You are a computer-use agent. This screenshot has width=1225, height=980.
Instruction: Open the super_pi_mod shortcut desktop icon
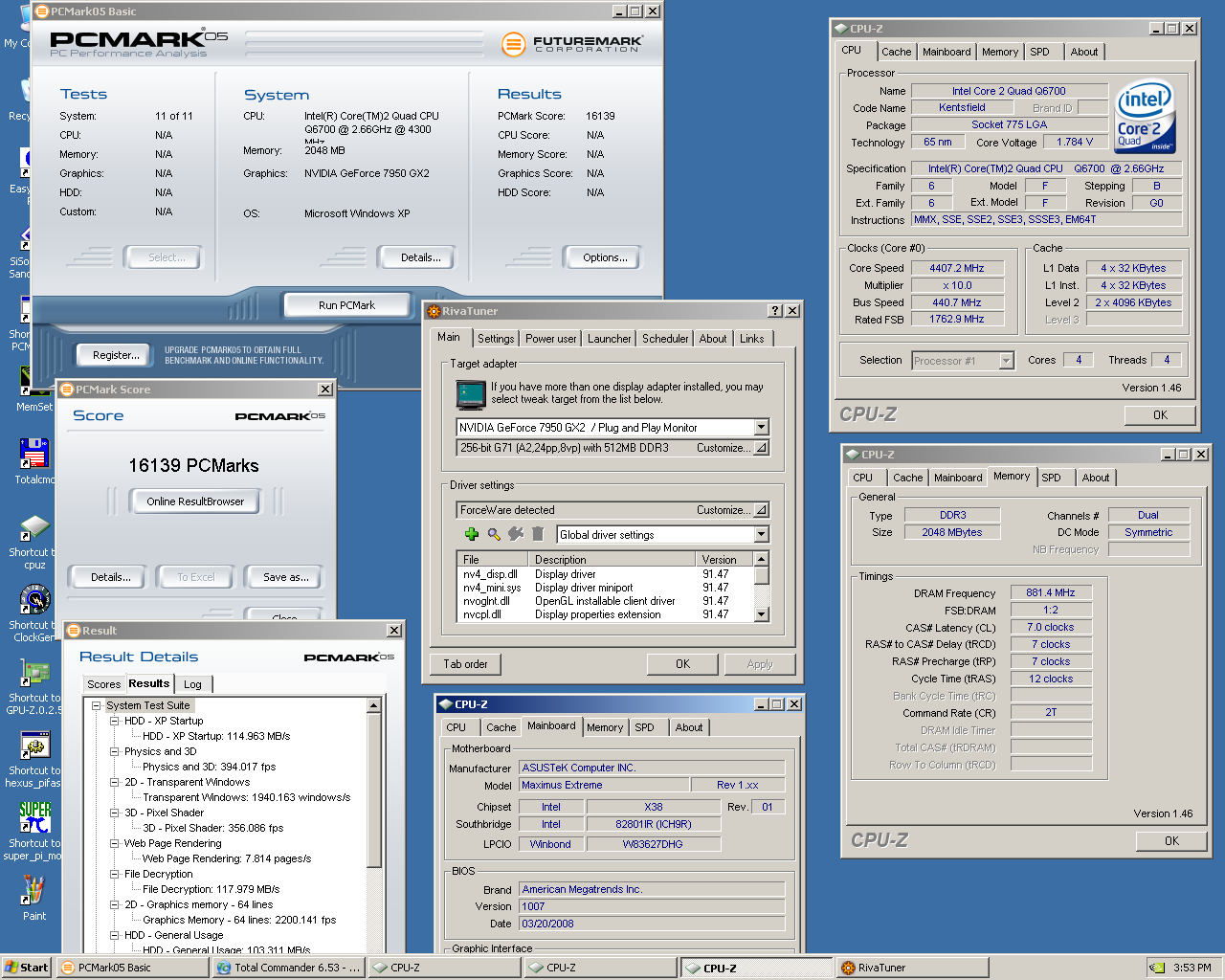(34, 817)
